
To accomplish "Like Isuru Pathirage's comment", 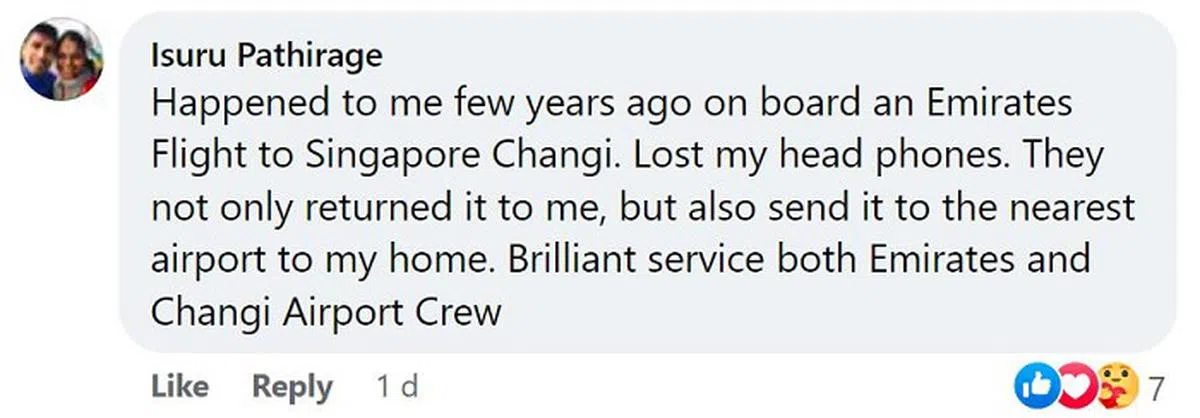I will [x=179, y=386].
